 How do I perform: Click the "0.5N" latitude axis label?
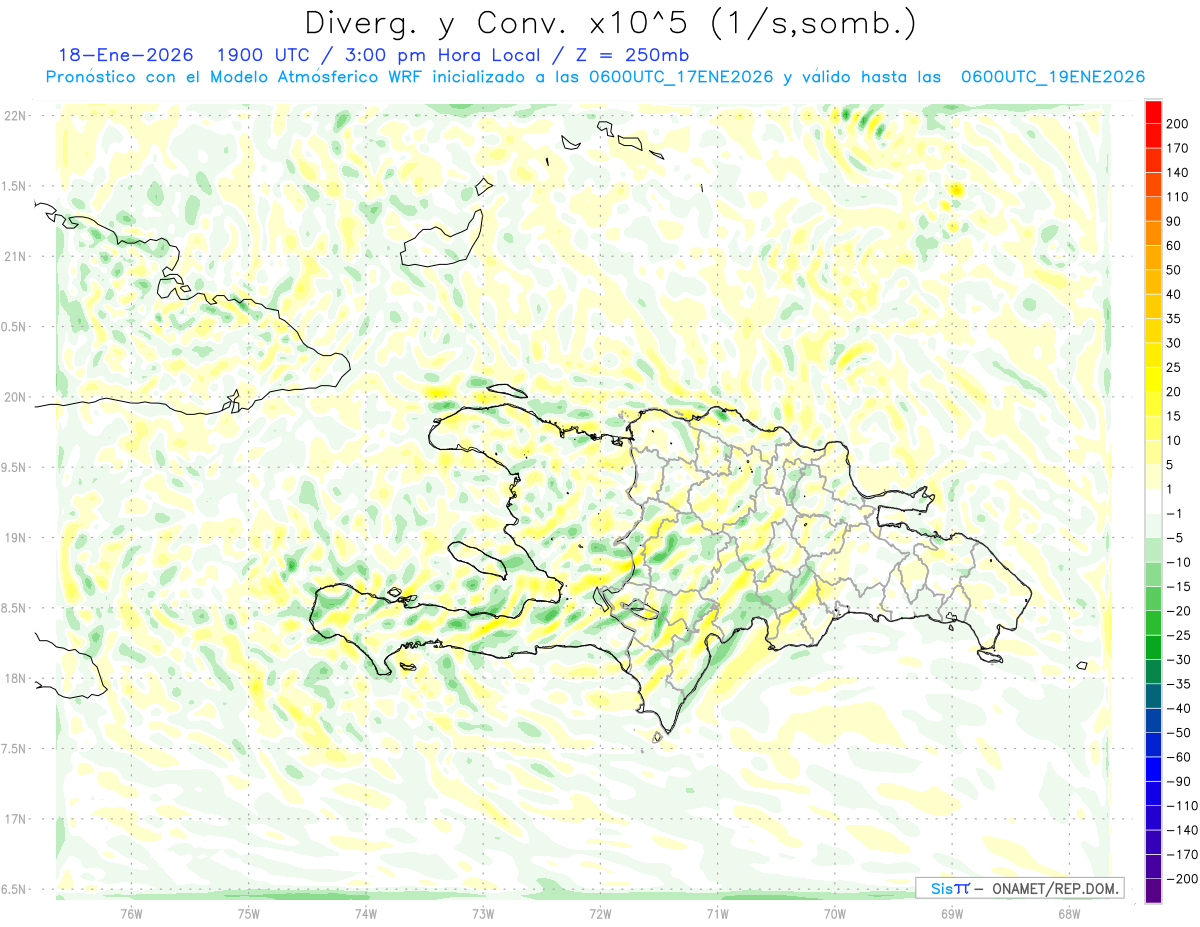[x=14, y=327]
